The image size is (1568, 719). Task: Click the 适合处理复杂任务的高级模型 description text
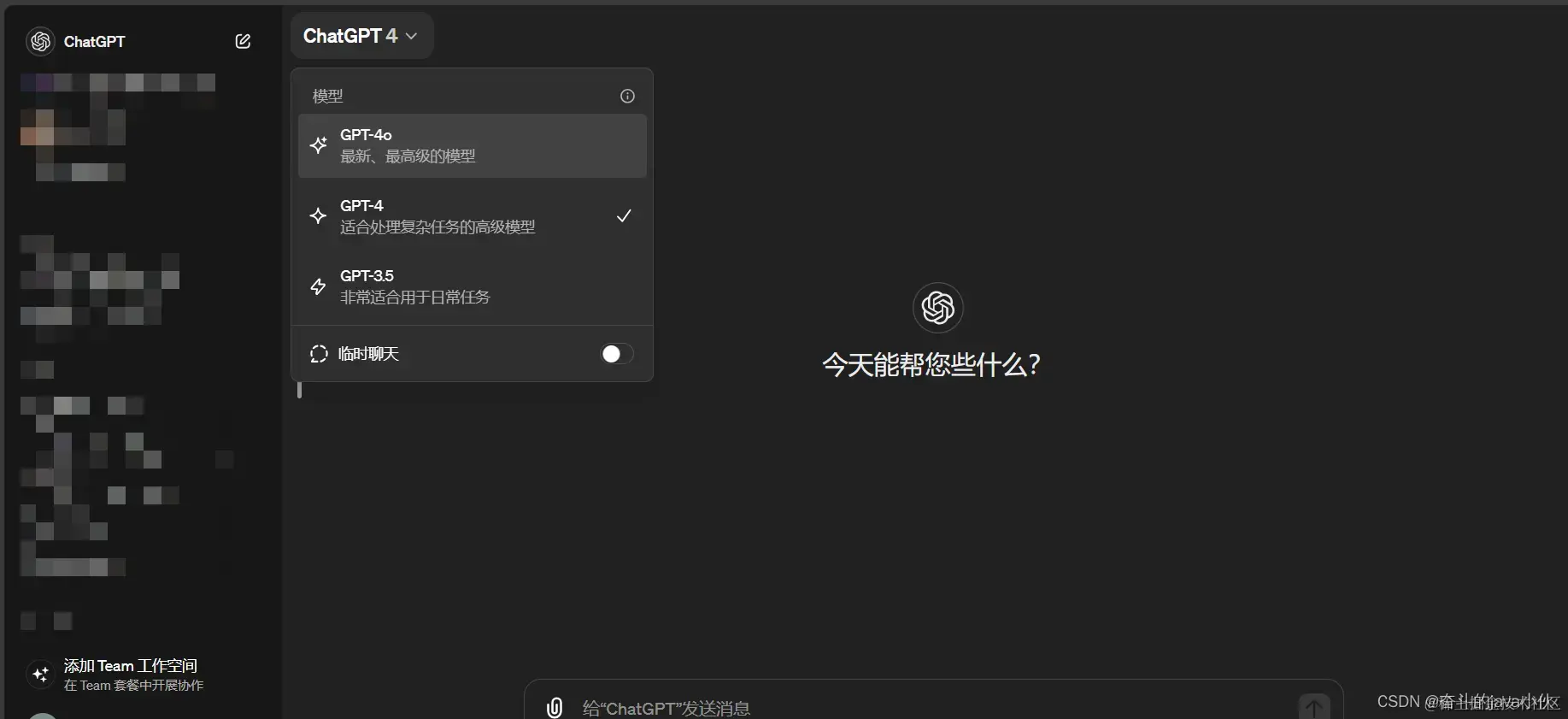[438, 227]
